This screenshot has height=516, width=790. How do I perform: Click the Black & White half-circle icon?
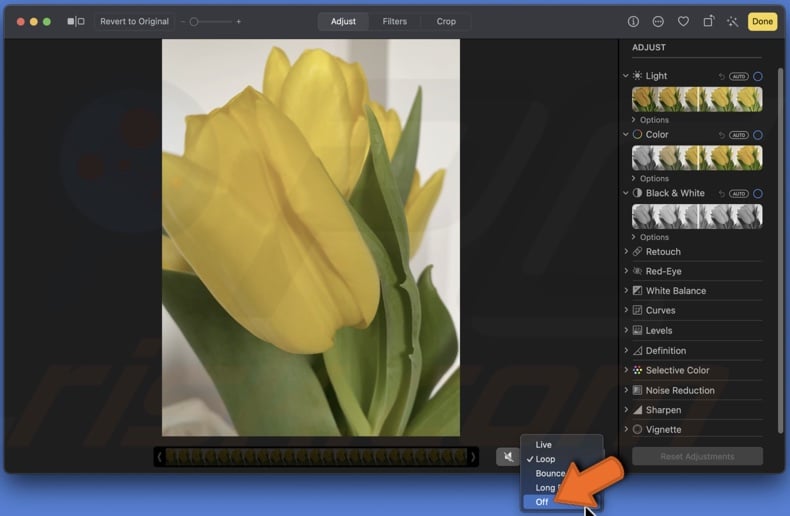coord(637,193)
